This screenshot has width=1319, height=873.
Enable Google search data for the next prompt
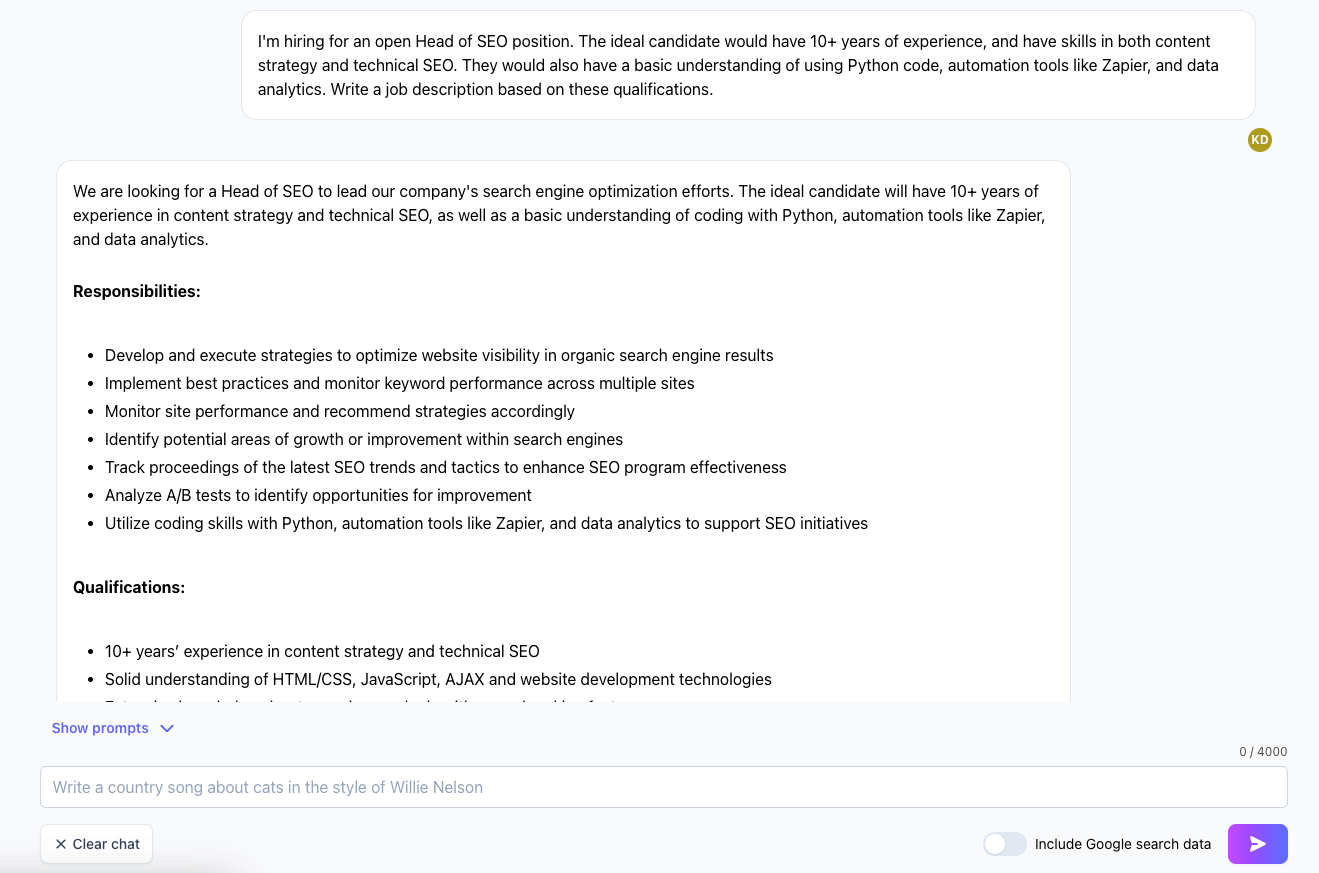pyautogui.click(x=1004, y=843)
